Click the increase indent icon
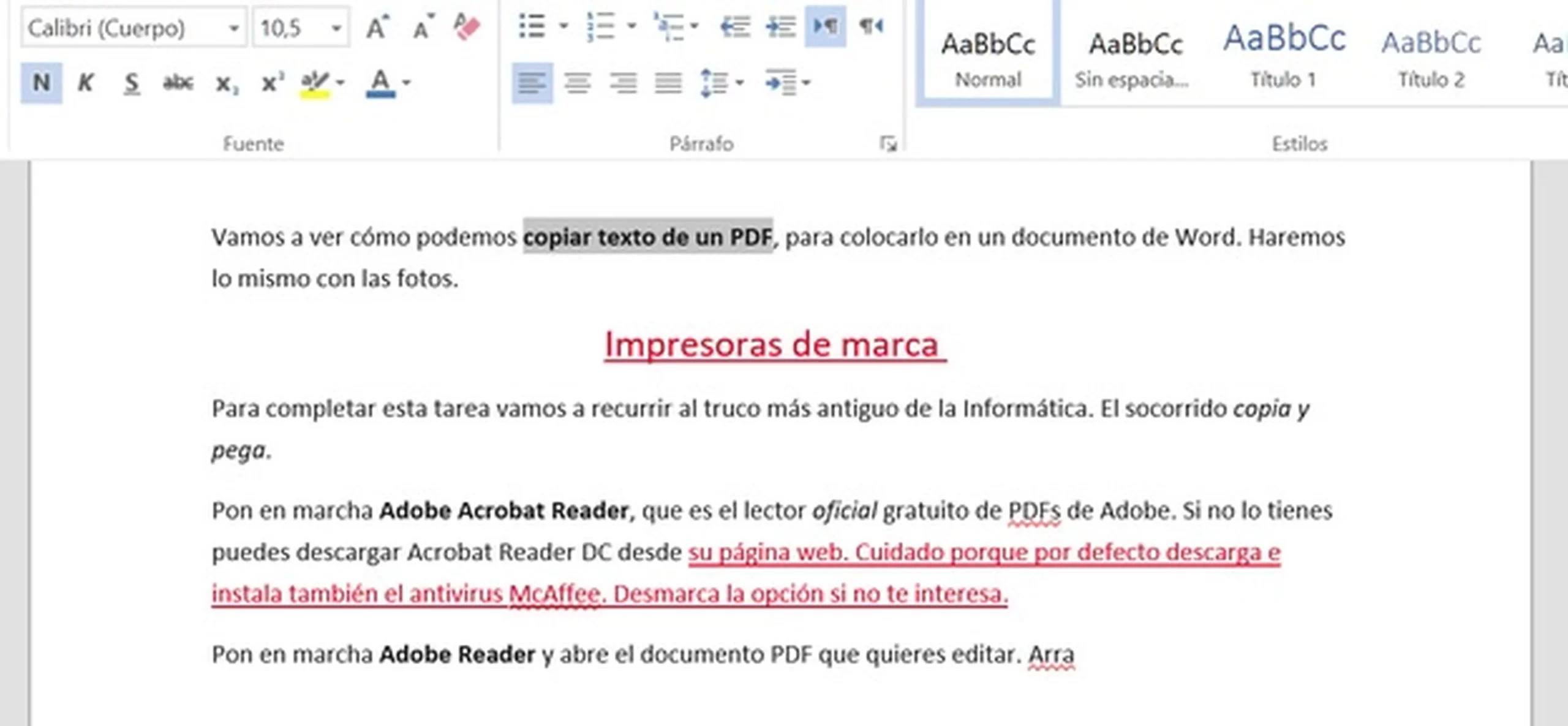This screenshot has width=1568, height=726. 780,26
